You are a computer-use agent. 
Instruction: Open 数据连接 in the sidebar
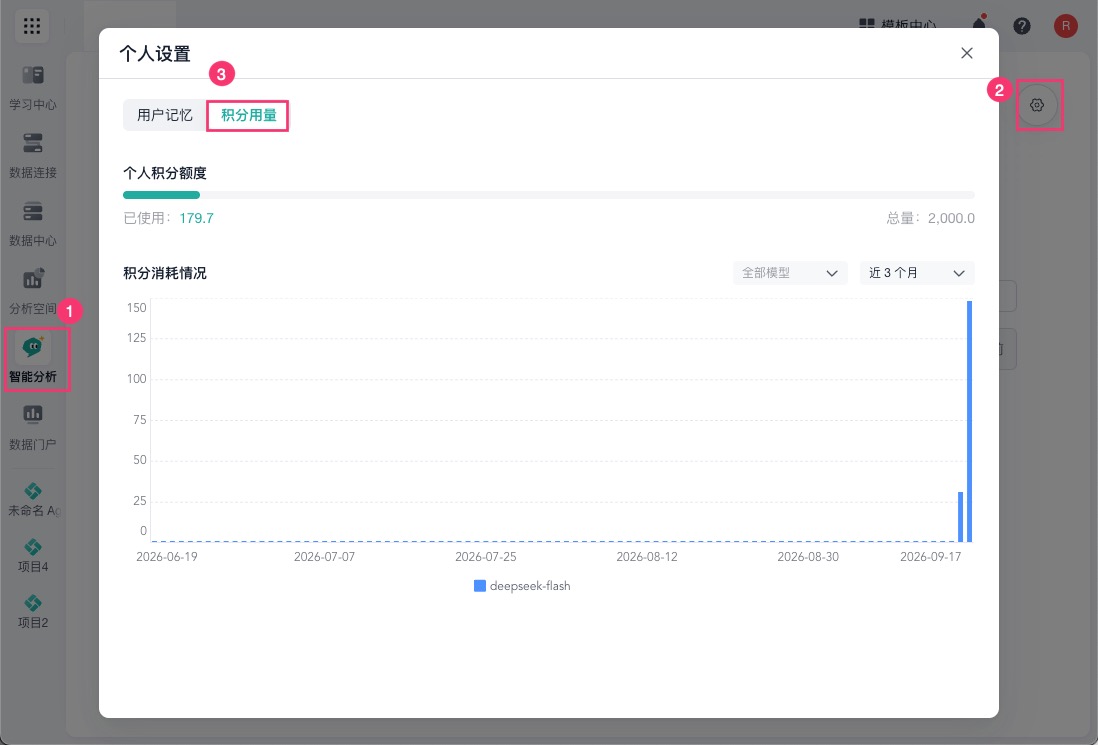33,156
